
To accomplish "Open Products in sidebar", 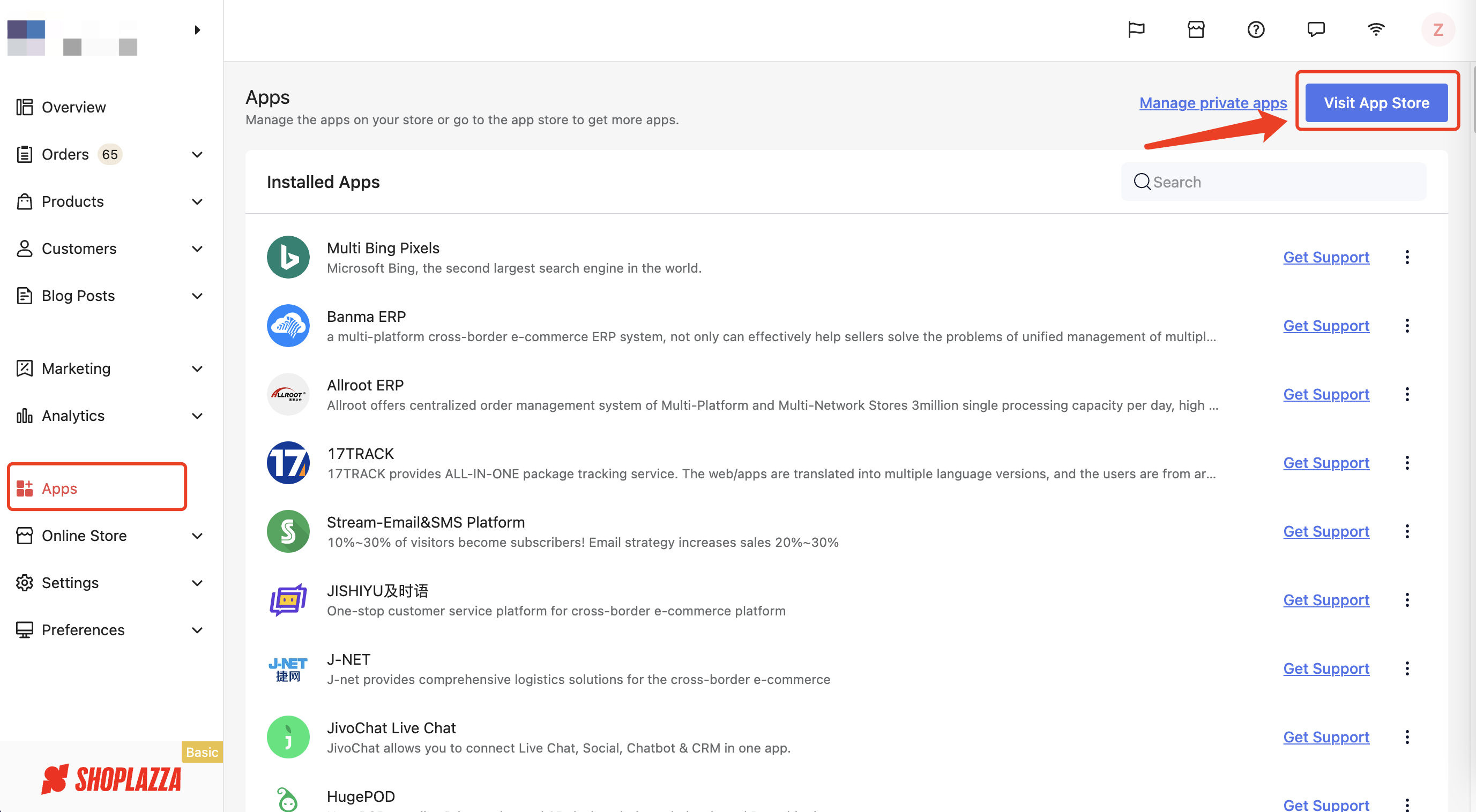I will pos(59,201).
